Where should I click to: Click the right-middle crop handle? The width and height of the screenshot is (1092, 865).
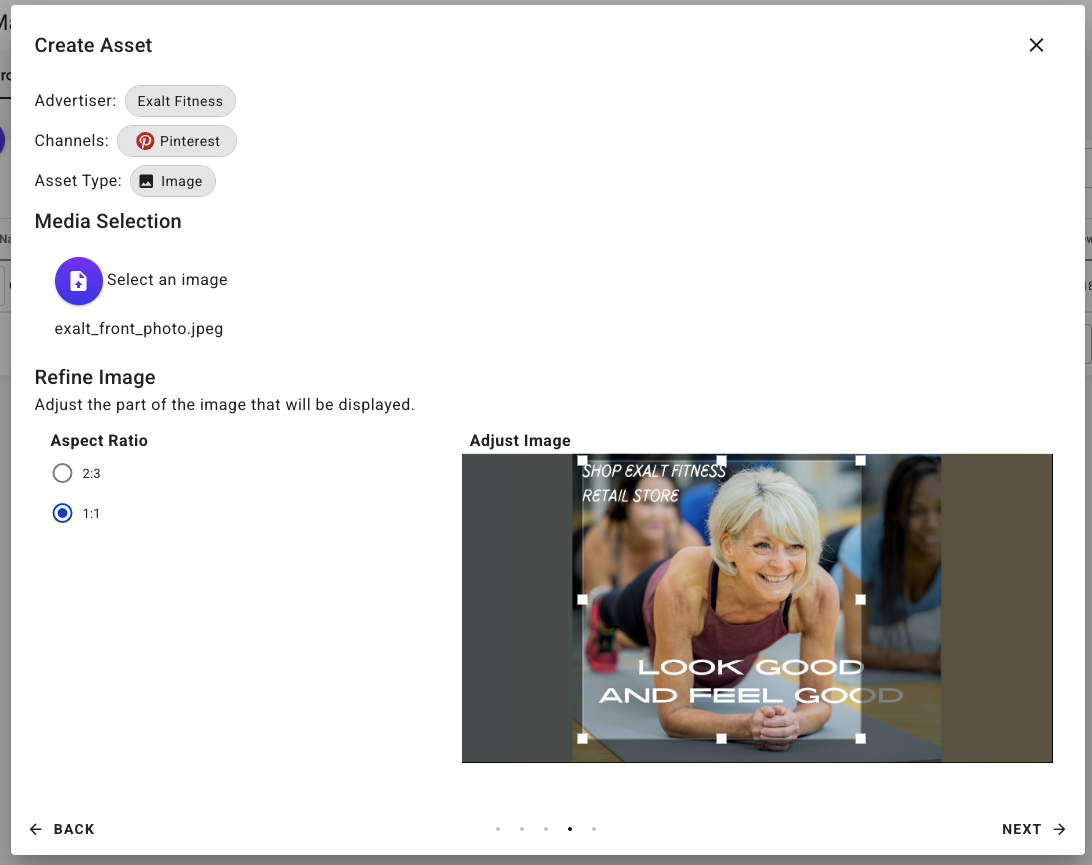pos(860,599)
